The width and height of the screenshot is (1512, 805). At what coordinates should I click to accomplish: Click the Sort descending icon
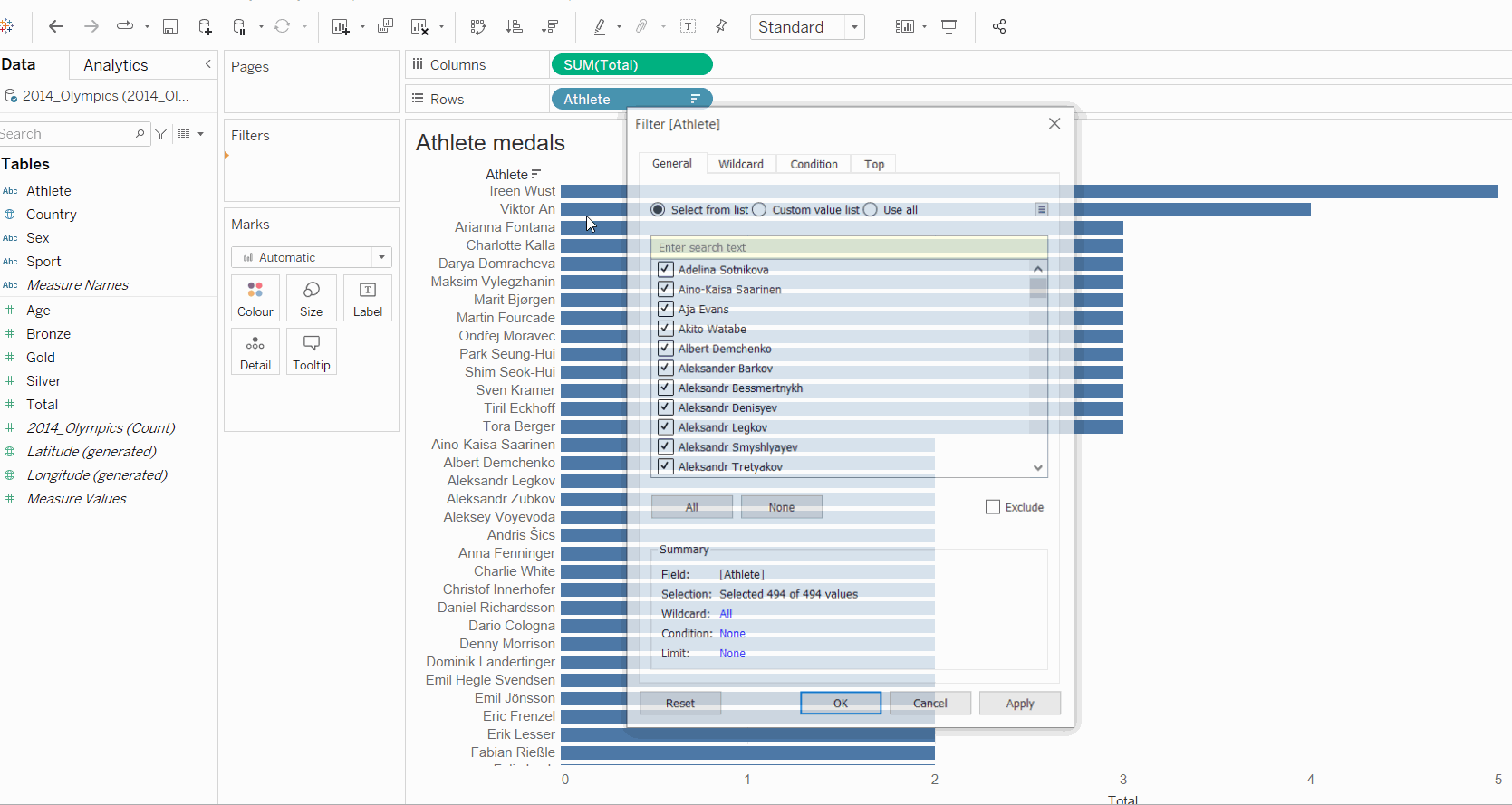(x=549, y=26)
